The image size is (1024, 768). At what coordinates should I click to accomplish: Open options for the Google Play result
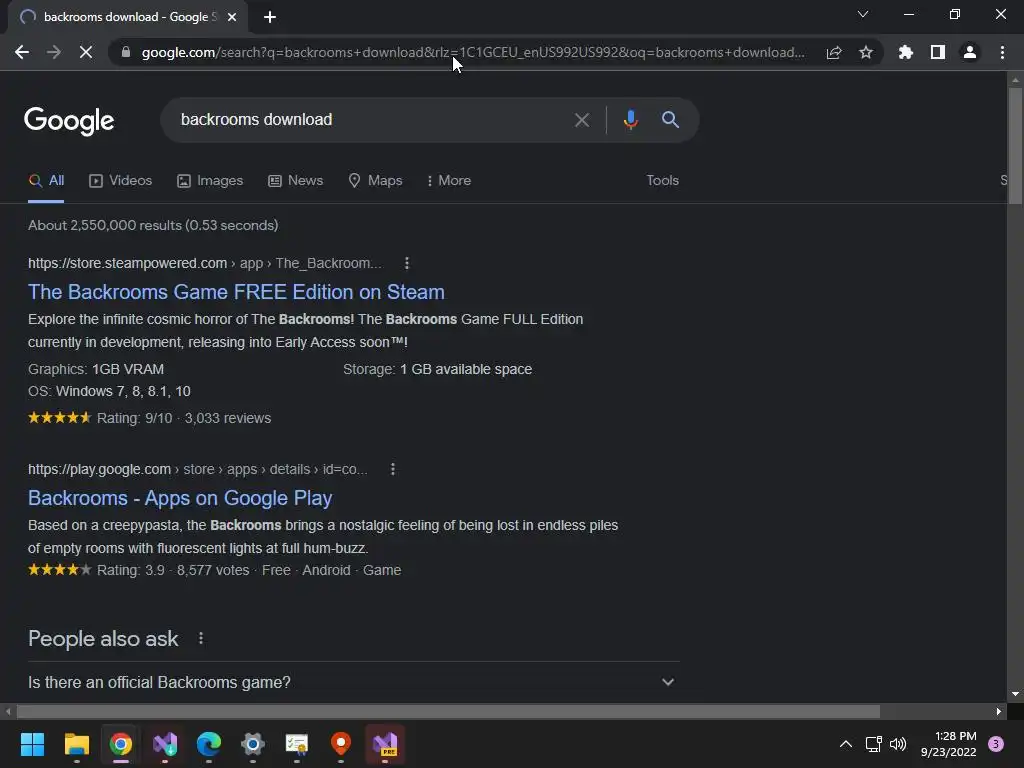coord(392,470)
